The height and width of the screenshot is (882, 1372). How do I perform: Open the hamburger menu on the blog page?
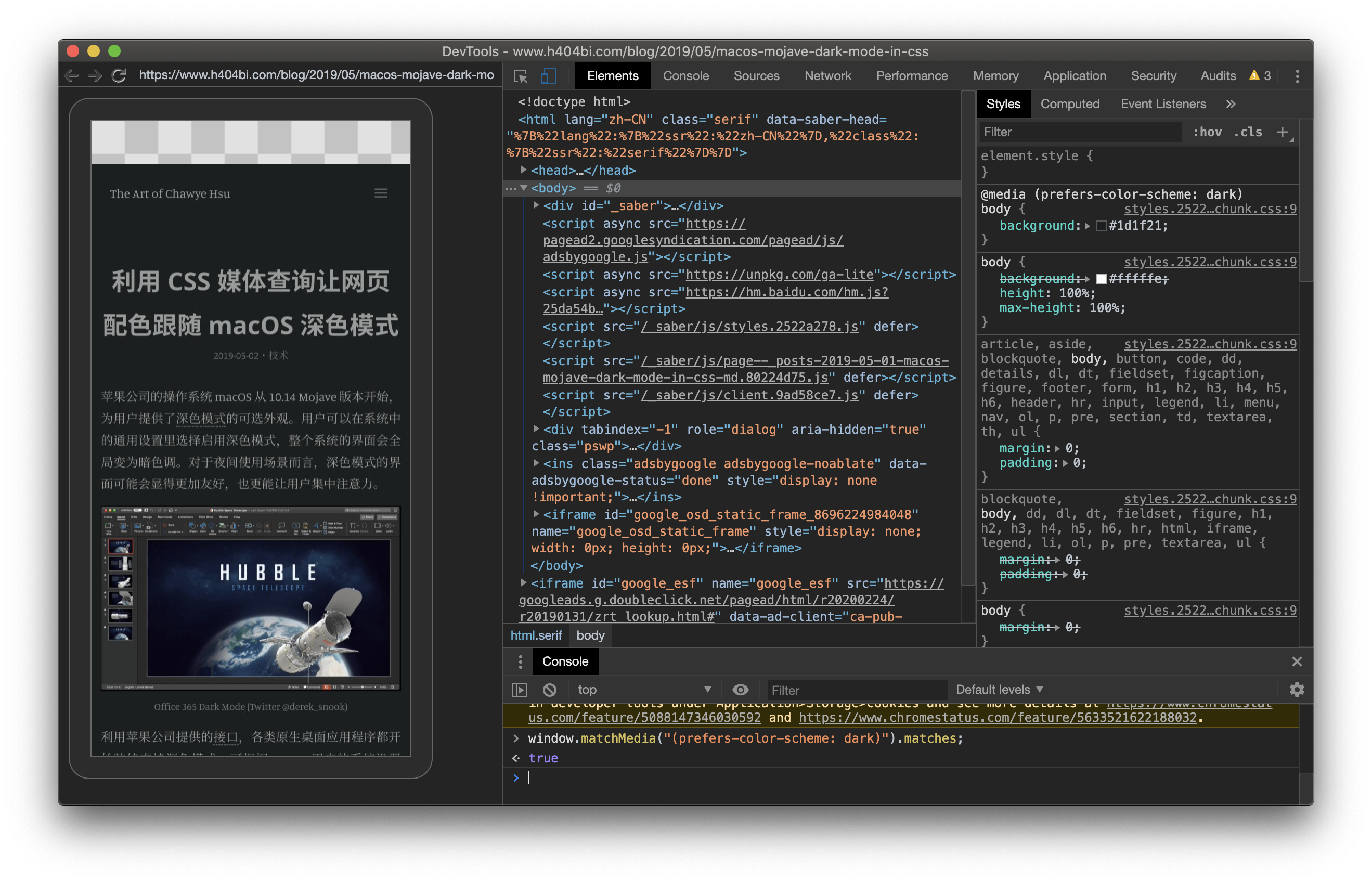(381, 193)
